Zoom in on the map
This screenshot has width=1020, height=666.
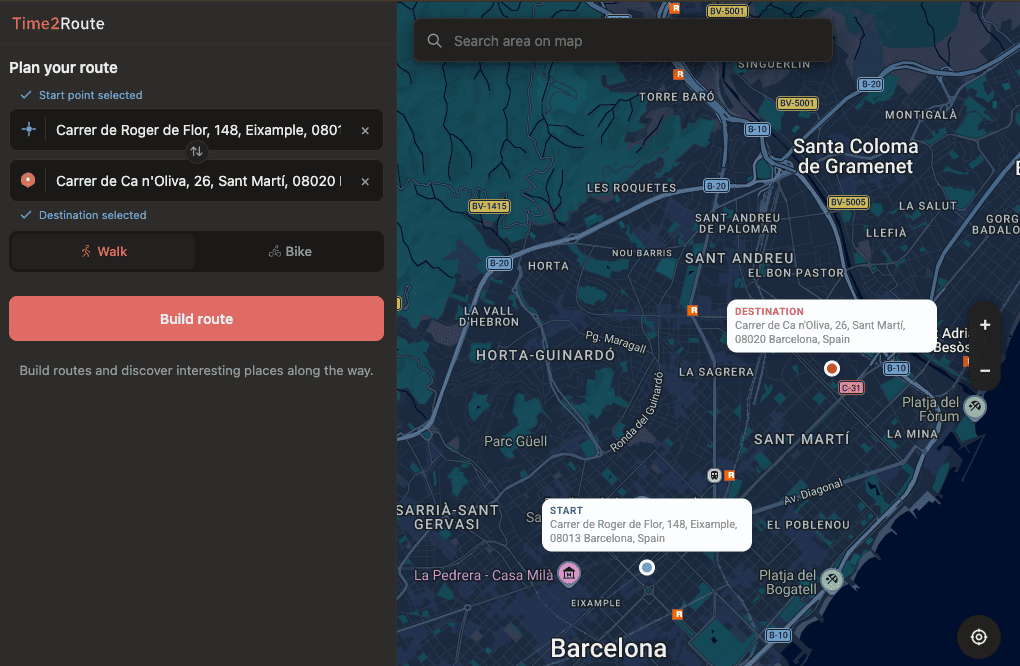coord(985,325)
